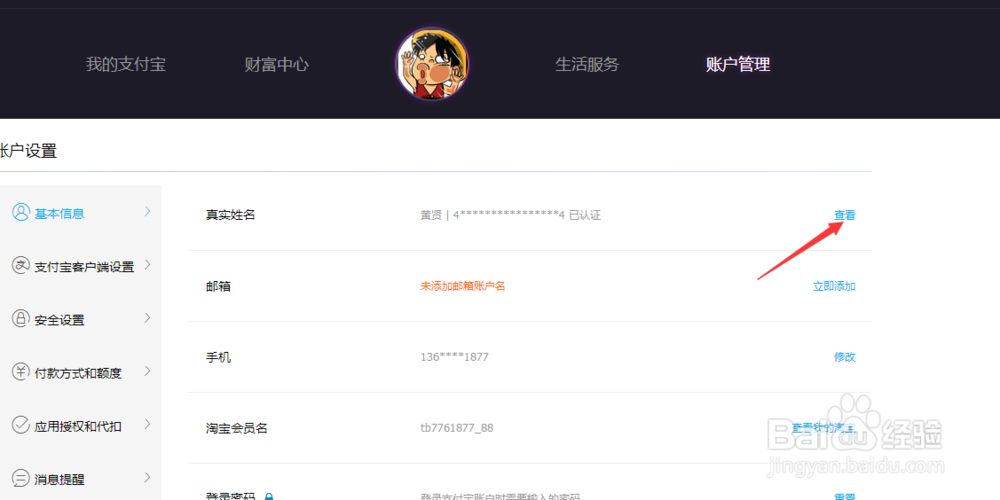The width and height of the screenshot is (1000, 500).
Task: Click 查看 link for 真实姓名
Action: click(x=844, y=216)
